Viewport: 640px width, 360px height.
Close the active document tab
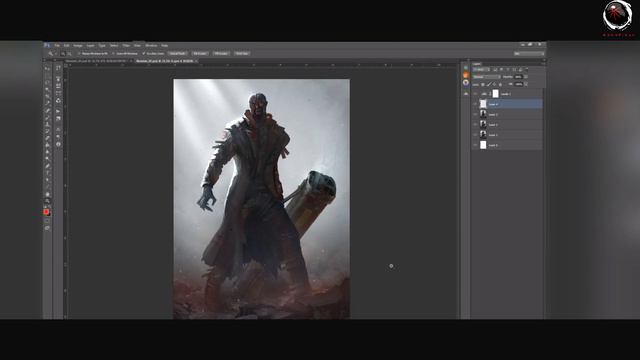pos(196,61)
